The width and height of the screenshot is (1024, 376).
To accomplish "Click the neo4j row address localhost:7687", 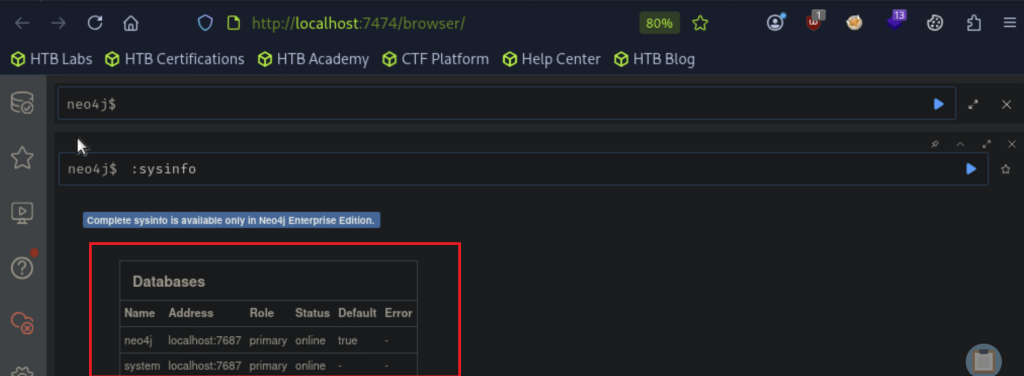I will click(205, 340).
